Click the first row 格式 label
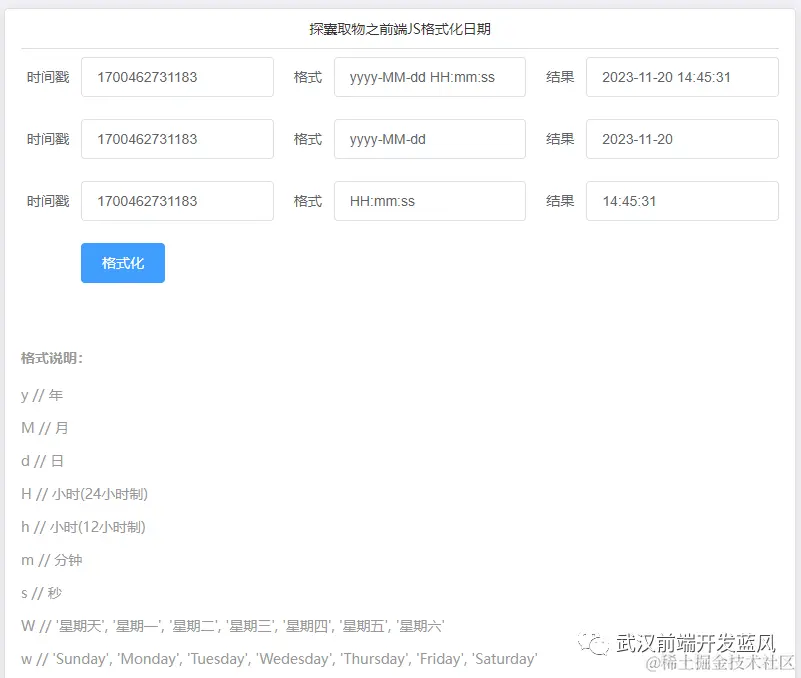The width and height of the screenshot is (801, 678). coord(308,77)
